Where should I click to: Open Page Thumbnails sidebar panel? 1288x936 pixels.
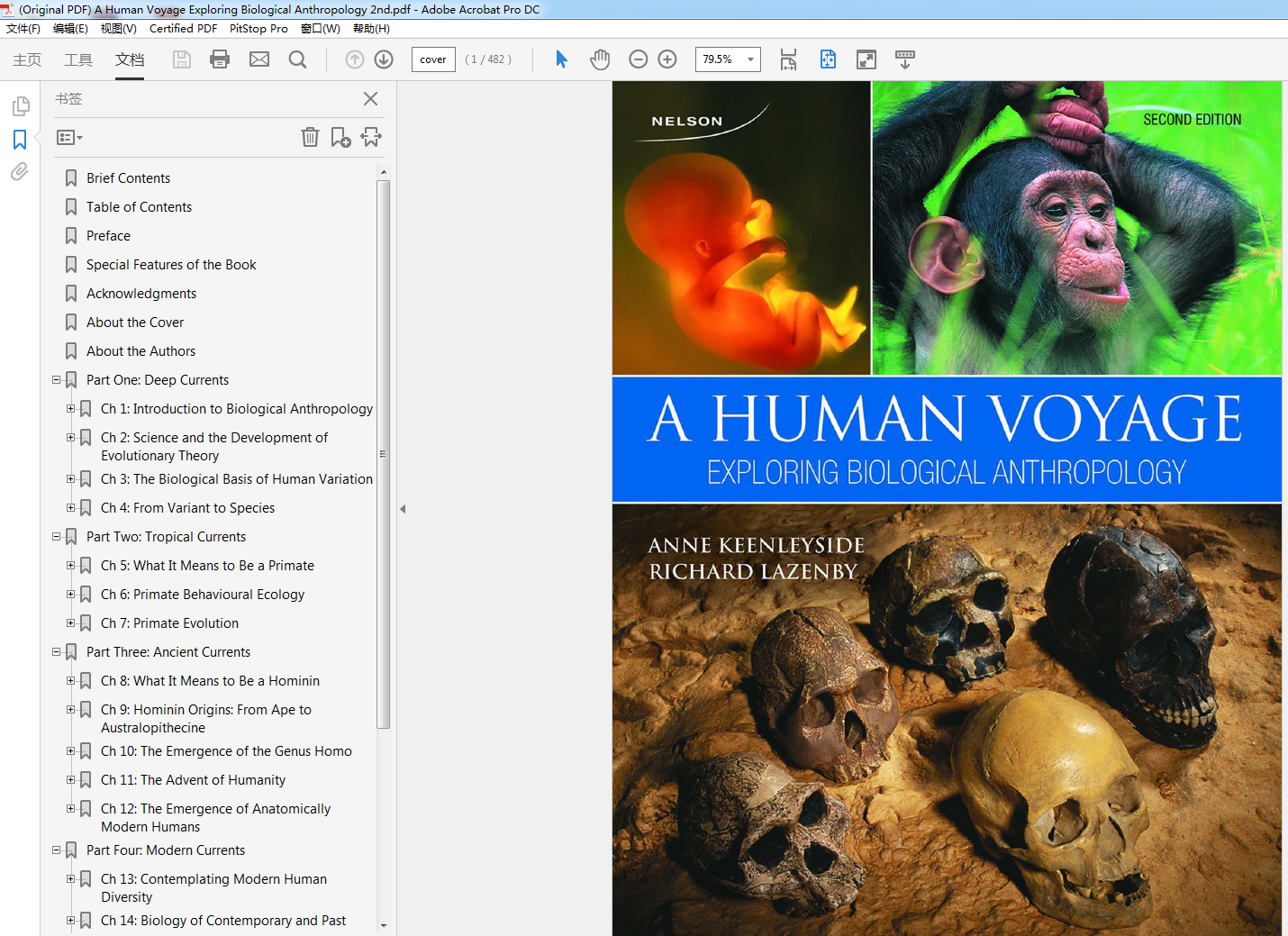click(x=20, y=106)
